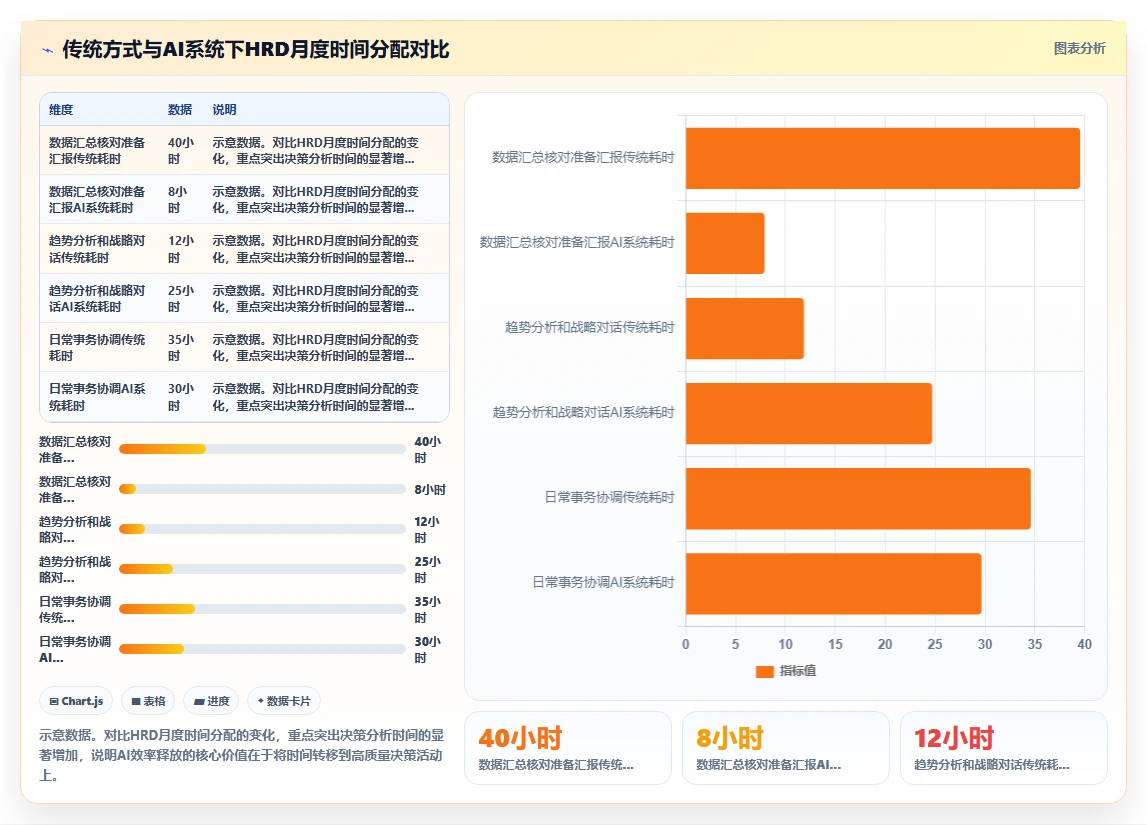Click the chart axis label 趋势分析和战略对话传统耗时
This screenshot has width=1147, height=825.
click(589, 327)
